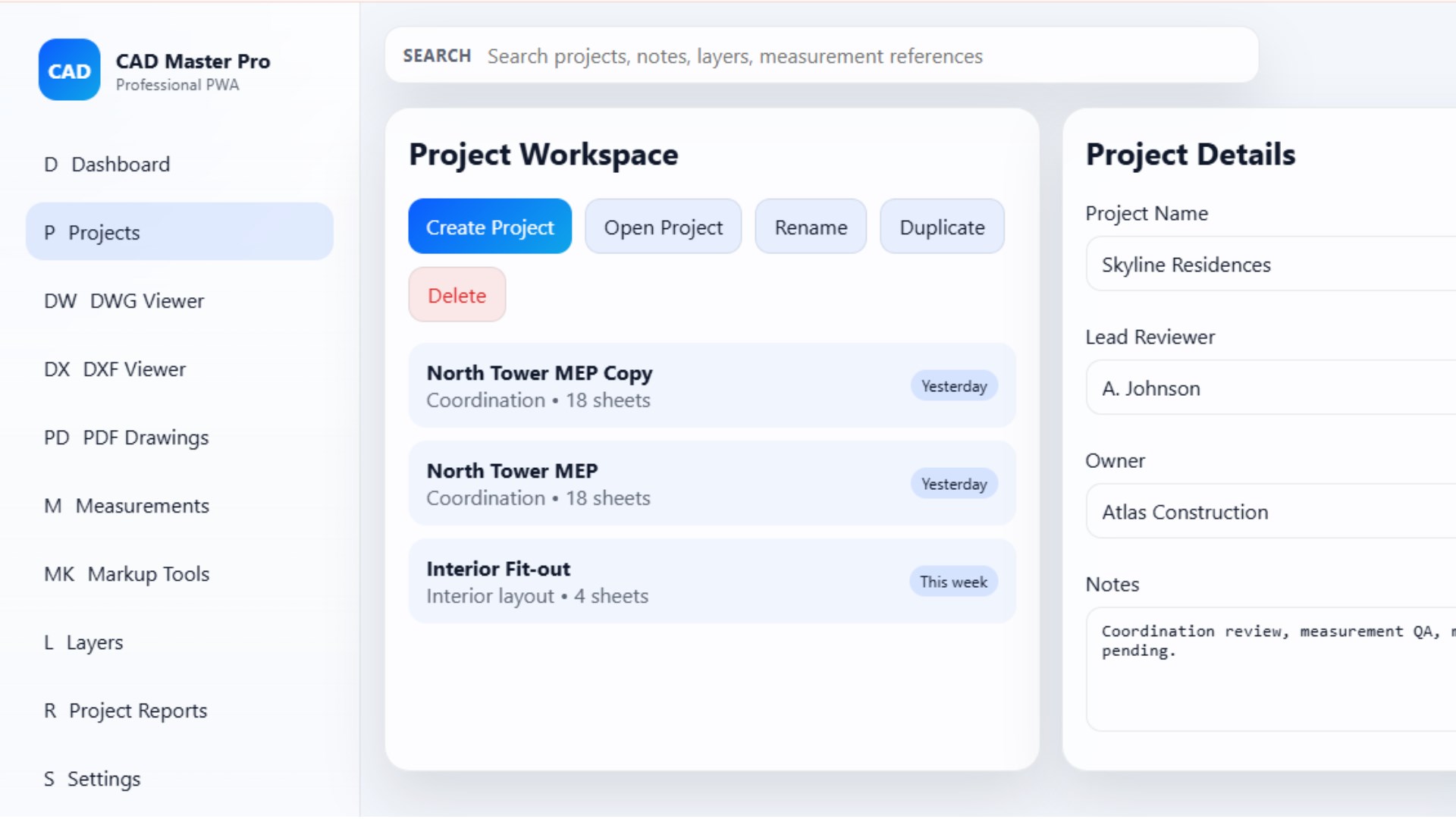Click the red Delete button
The image size is (1456, 819).
point(457,295)
